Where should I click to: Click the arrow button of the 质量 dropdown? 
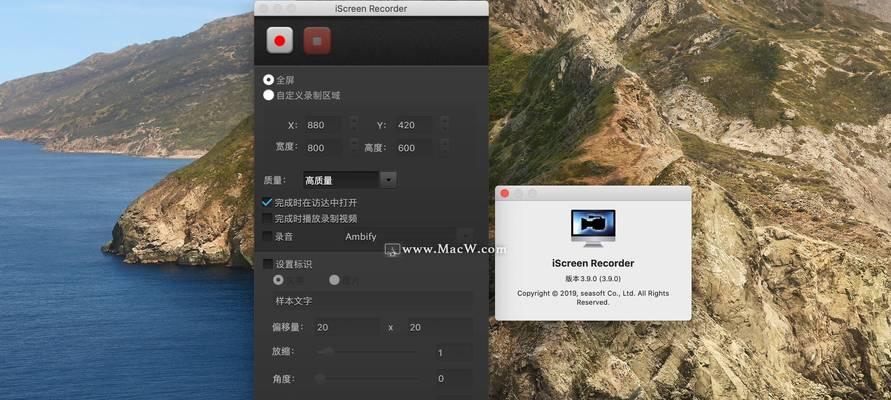(388, 180)
